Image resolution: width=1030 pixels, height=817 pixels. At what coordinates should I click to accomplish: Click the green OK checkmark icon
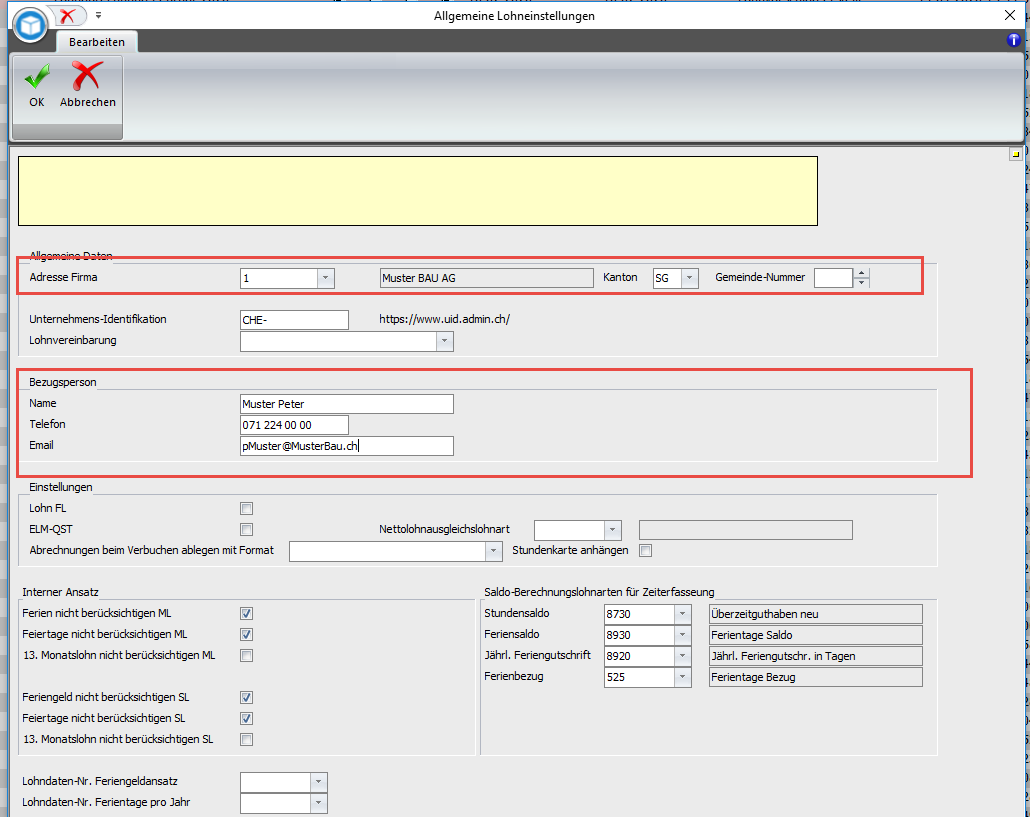click(x=37, y=77)
